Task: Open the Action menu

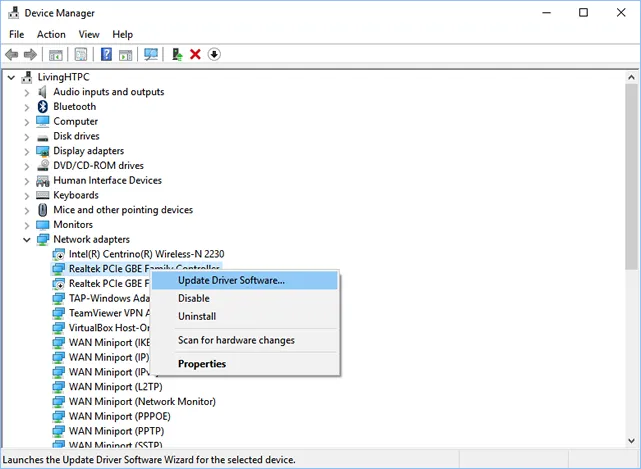Action: coord(51,34)
